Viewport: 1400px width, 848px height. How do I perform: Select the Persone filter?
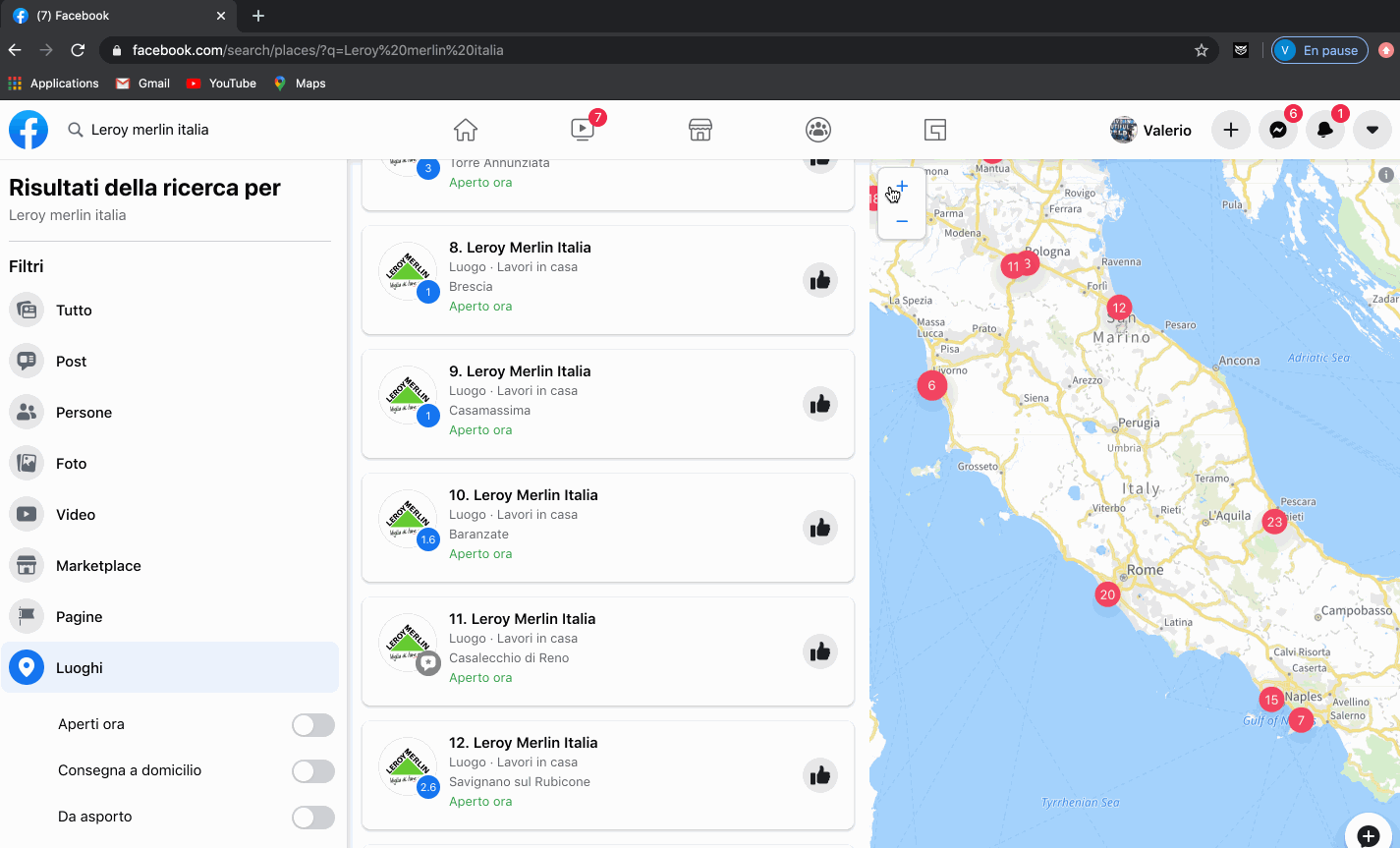[170, 413]
